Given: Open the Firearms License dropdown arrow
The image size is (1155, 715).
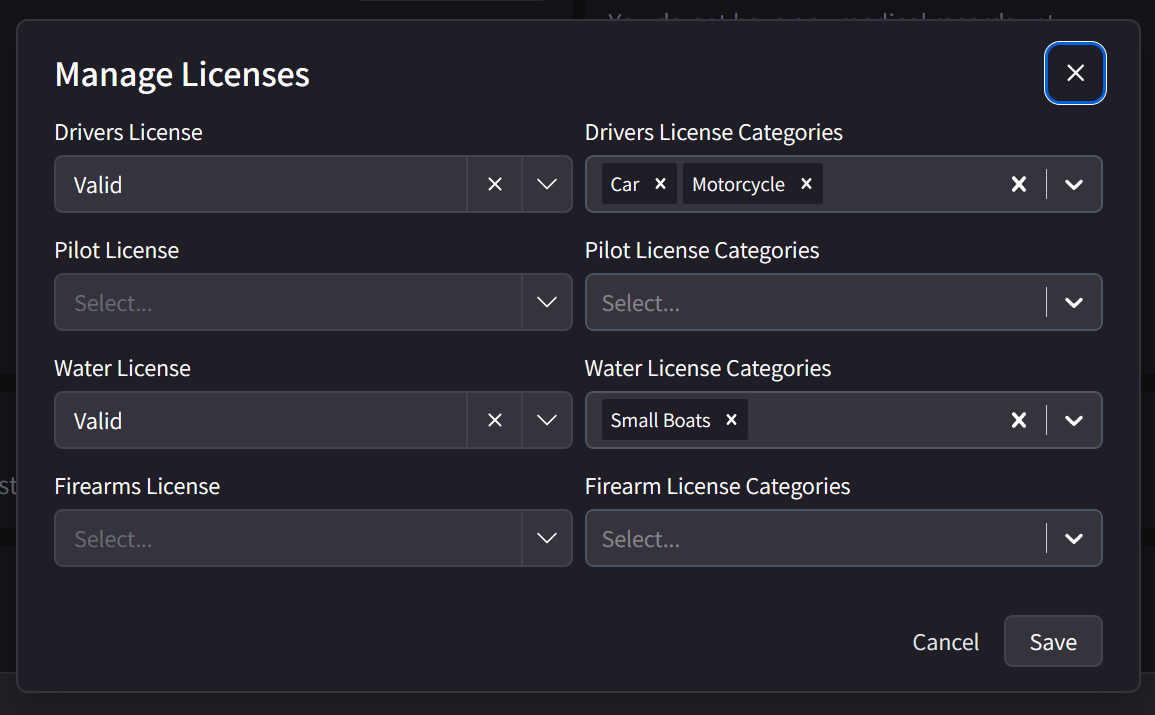Looking at the screenshot, I should tap(547, 538).
